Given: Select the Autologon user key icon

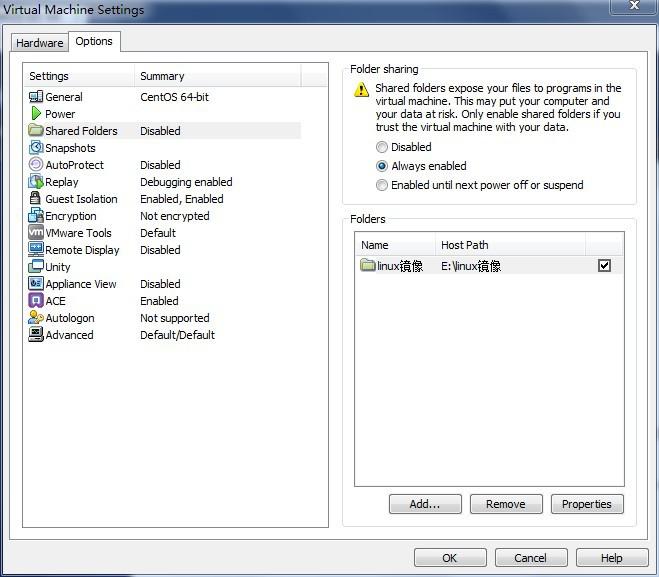Looking at the screenshot, I should (36, 317).
